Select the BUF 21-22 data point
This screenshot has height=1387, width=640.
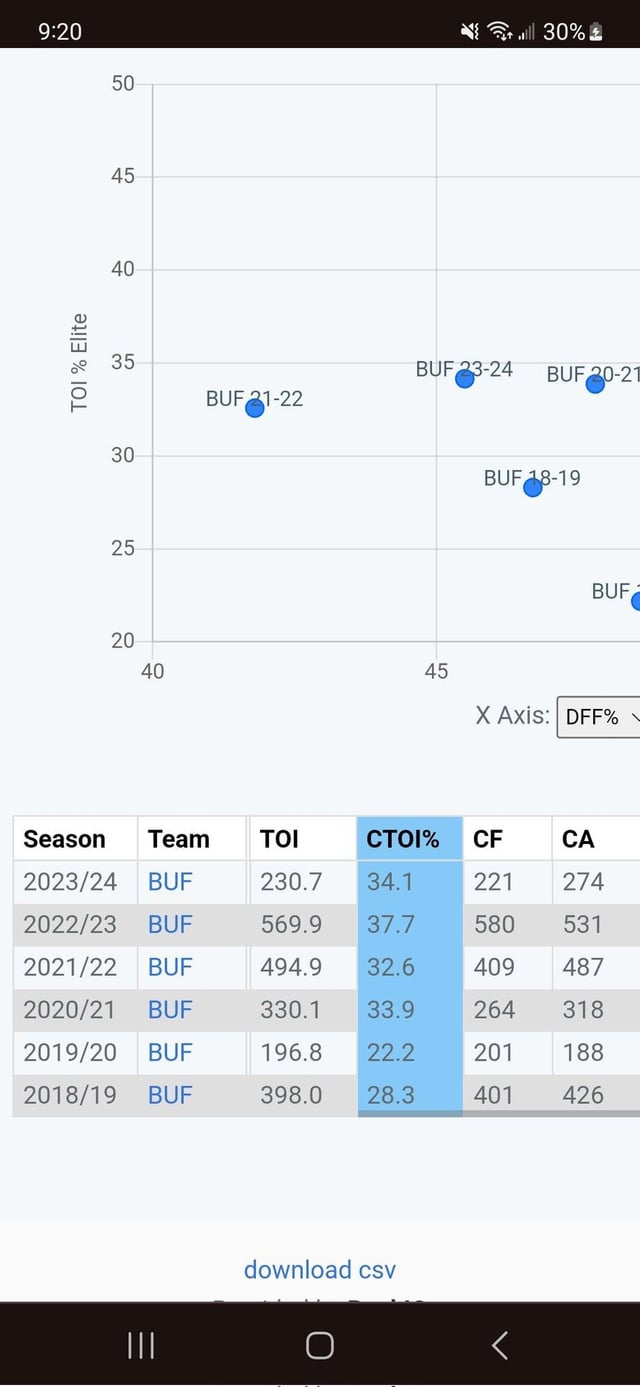[255, 407]
